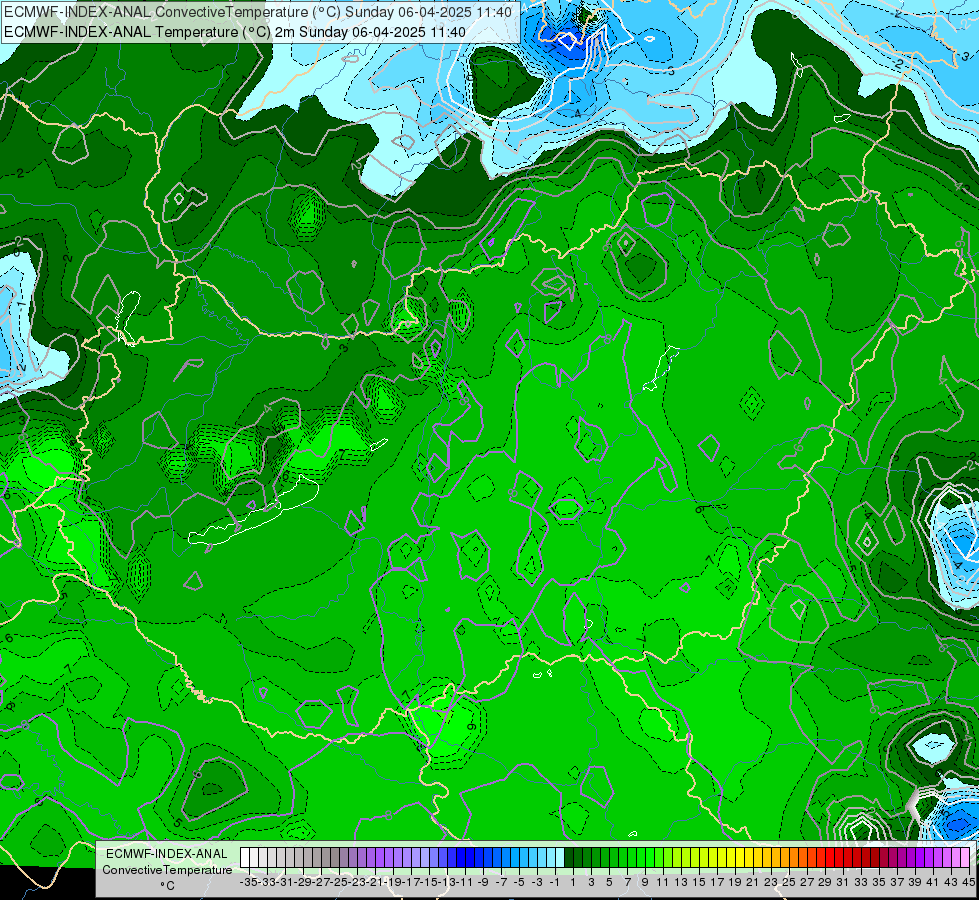
Task: Click the 'ConvectiveTemperature' legend label
Action: coord(167,870)
